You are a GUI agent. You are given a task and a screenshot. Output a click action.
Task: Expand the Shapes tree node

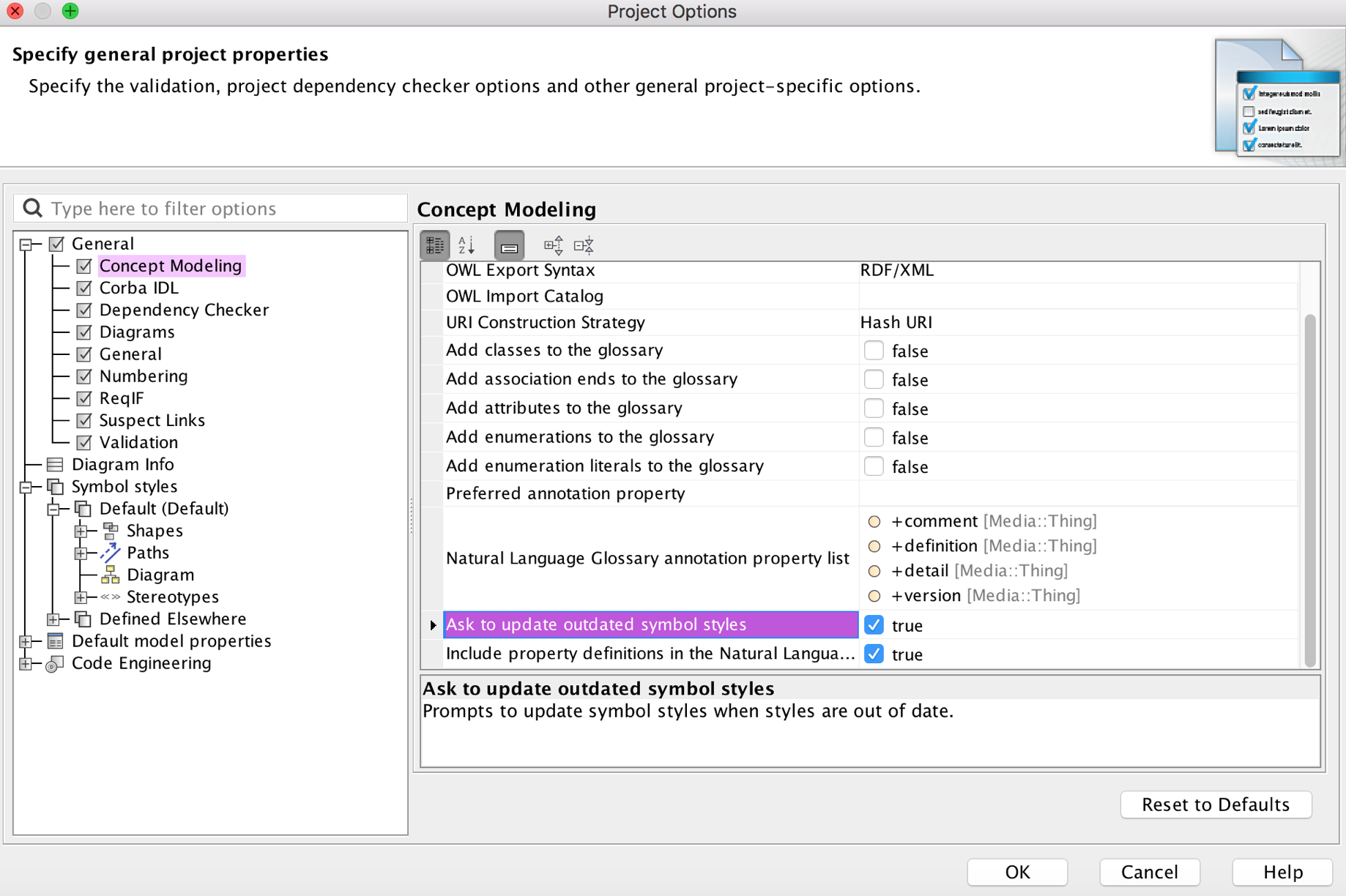tap(81, 531)
